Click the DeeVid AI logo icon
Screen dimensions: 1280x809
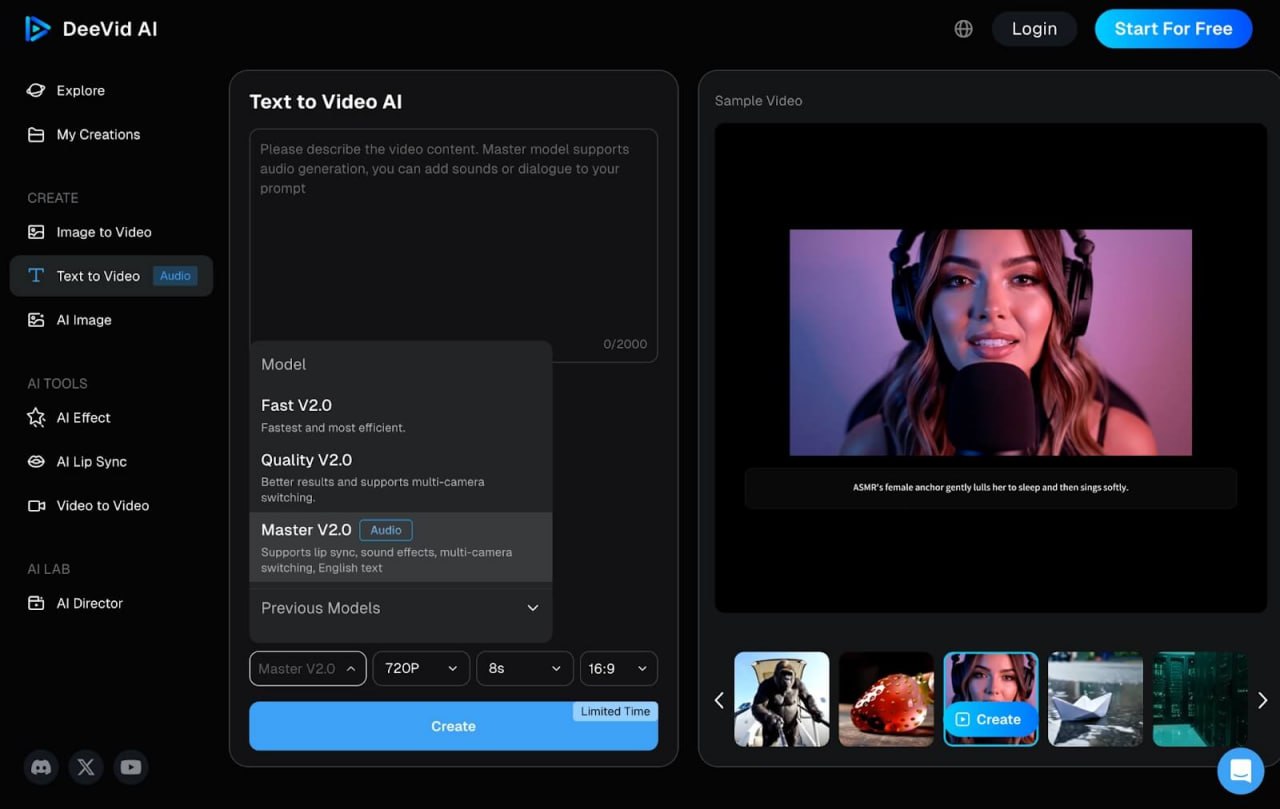pyautogui.click(x=38, y=29)
